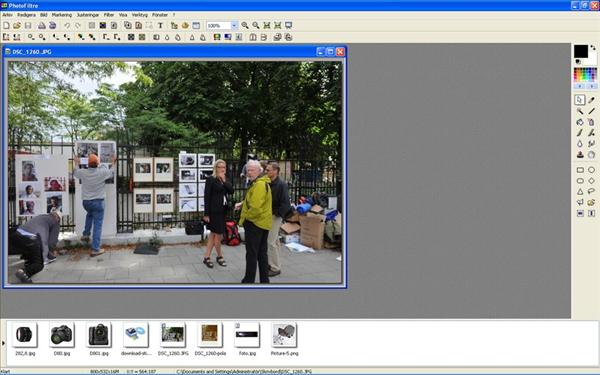600x375 pixels.
Task: Select the Line tool
Action: [x=592, y=111]
